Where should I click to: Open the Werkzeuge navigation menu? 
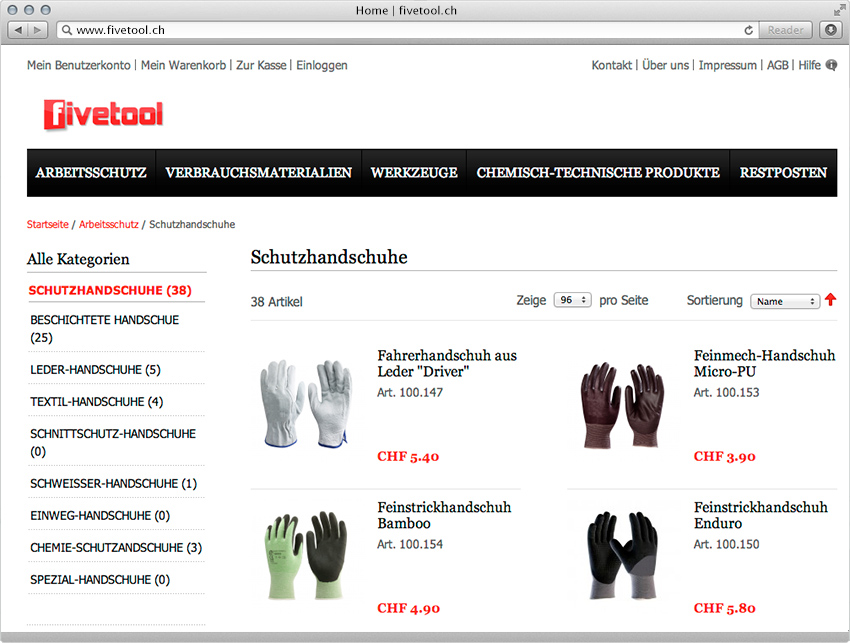coord(414,172)
